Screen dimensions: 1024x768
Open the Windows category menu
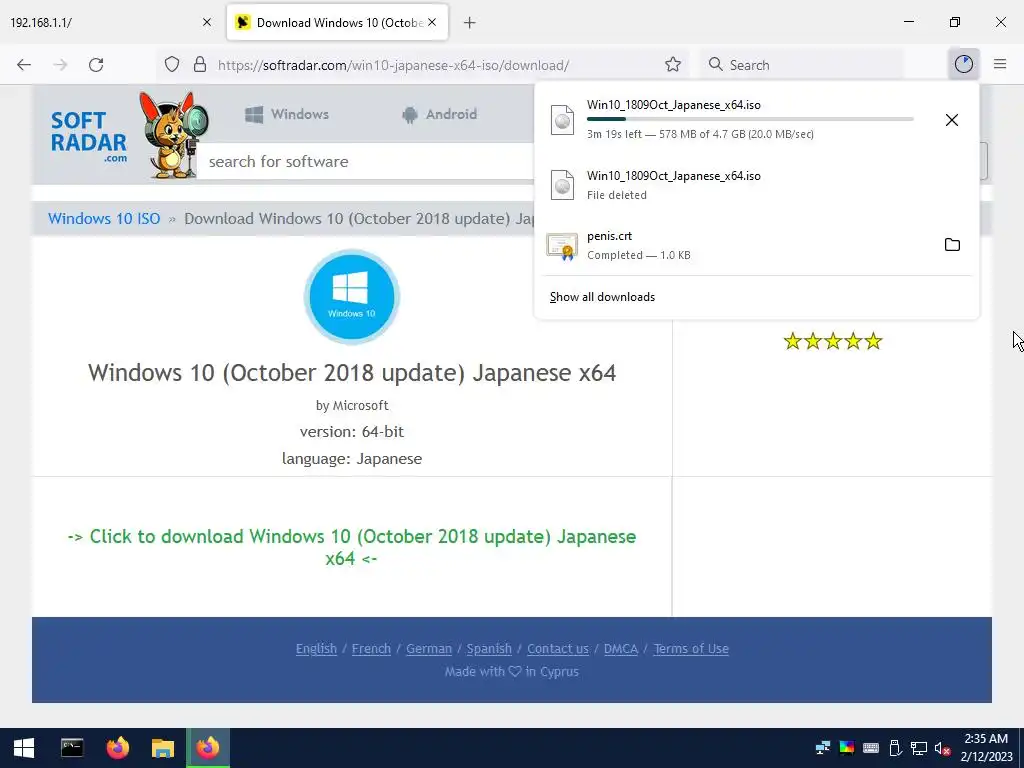point(287,114)
